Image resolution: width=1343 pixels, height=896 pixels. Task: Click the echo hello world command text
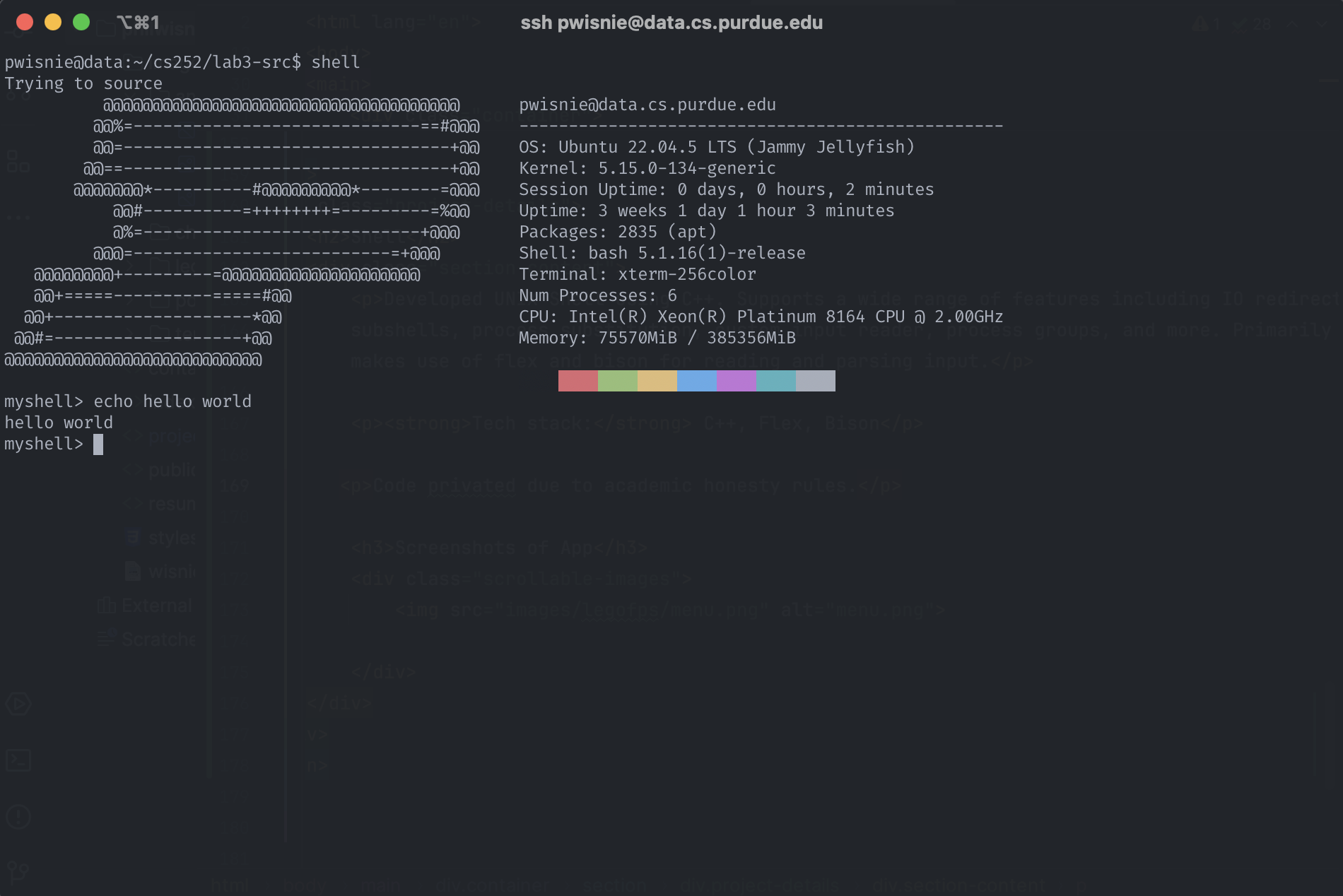(x=172, y=401)
